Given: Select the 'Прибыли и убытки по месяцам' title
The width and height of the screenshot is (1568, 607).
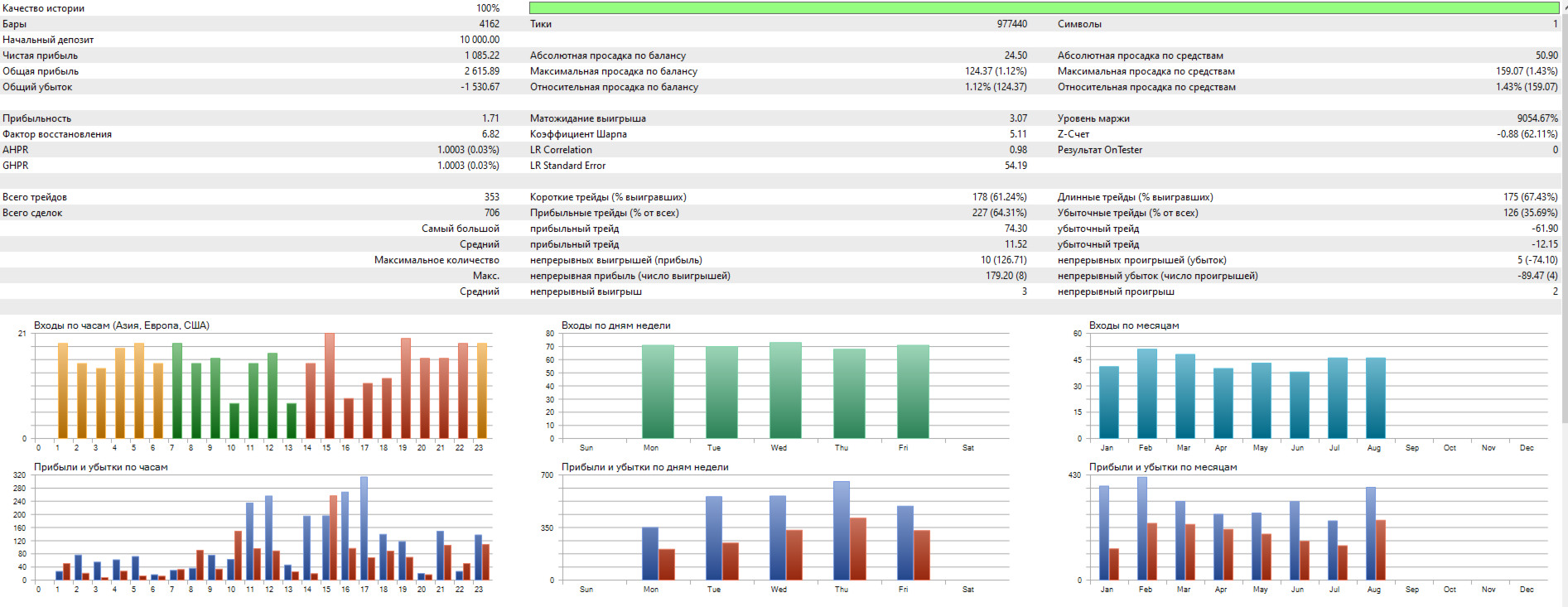Looking at the screenshot, I should point(1163,467).
